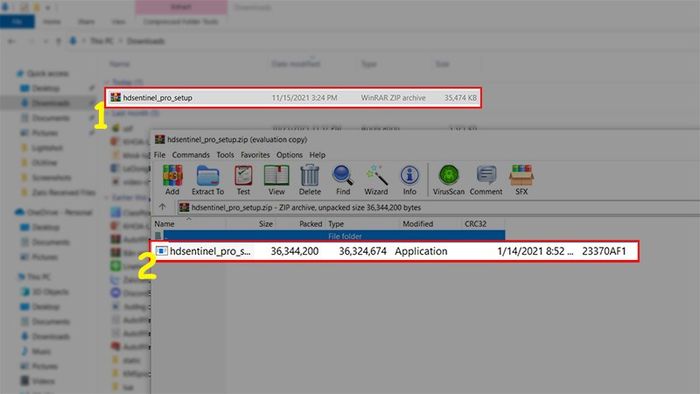This screenshot has height=394, width=700.
Task: Open Quick access in Explorer sidebar
Action: (x=48, y=73)
